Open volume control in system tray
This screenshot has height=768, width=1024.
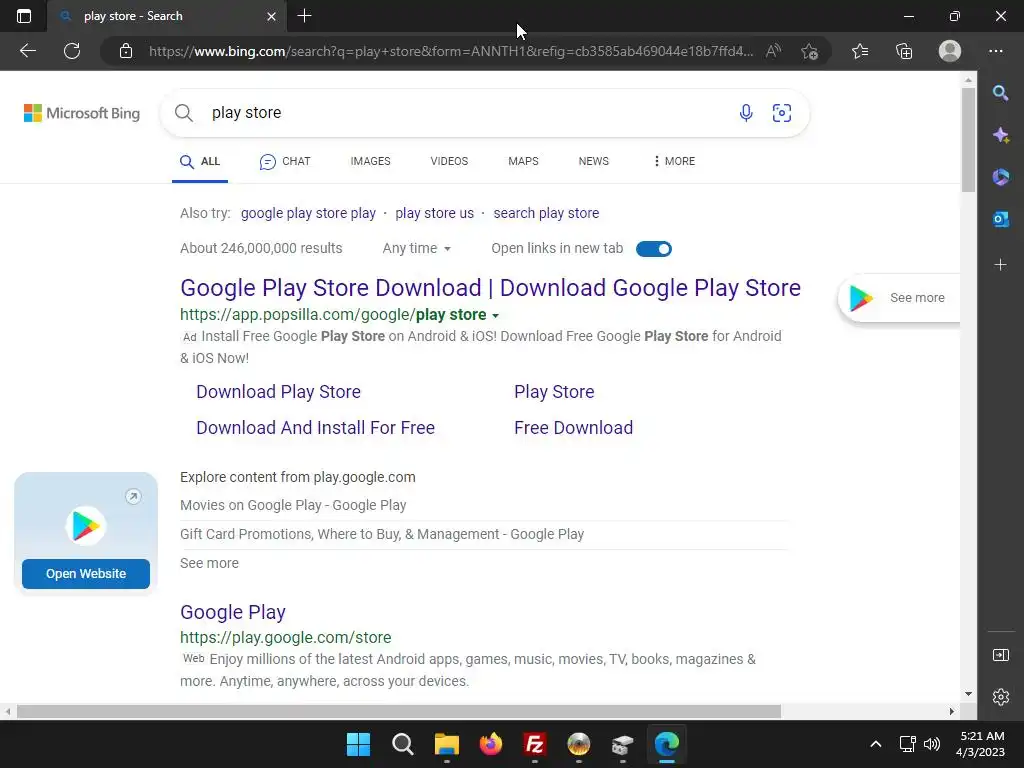tap(932, 744)
